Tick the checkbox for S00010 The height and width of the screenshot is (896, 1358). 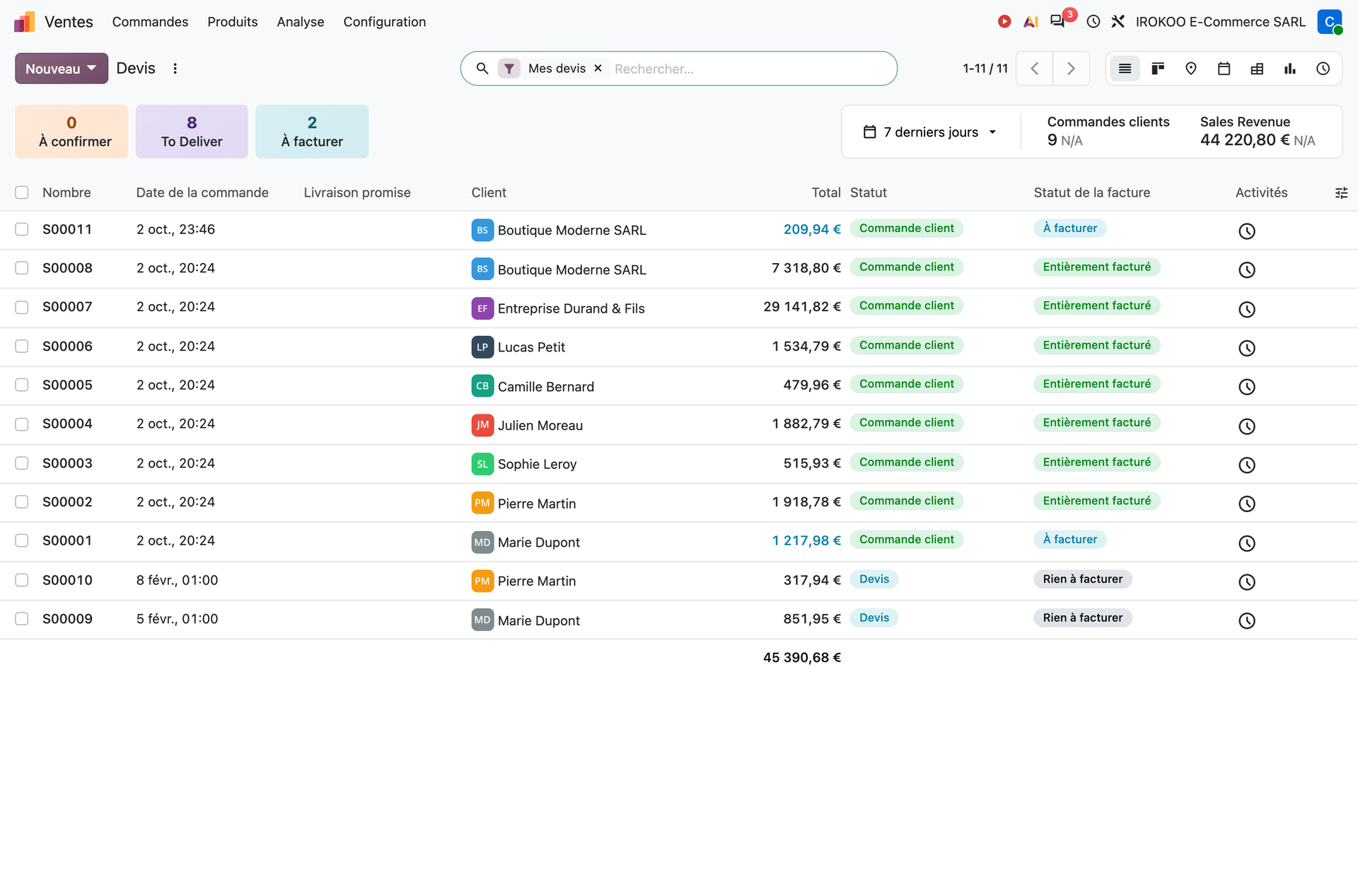[22, 580]
